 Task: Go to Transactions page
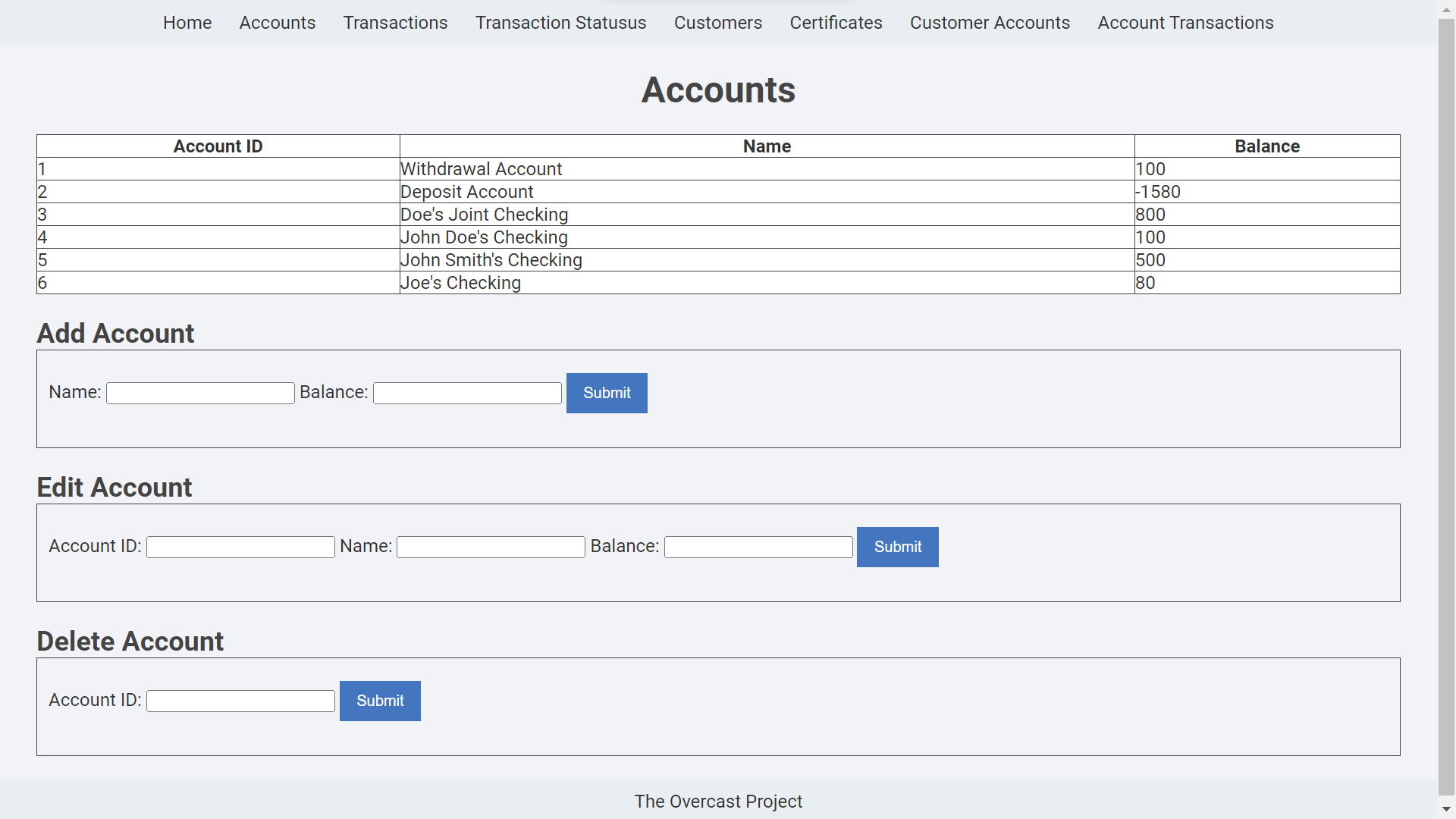(395, 23)
